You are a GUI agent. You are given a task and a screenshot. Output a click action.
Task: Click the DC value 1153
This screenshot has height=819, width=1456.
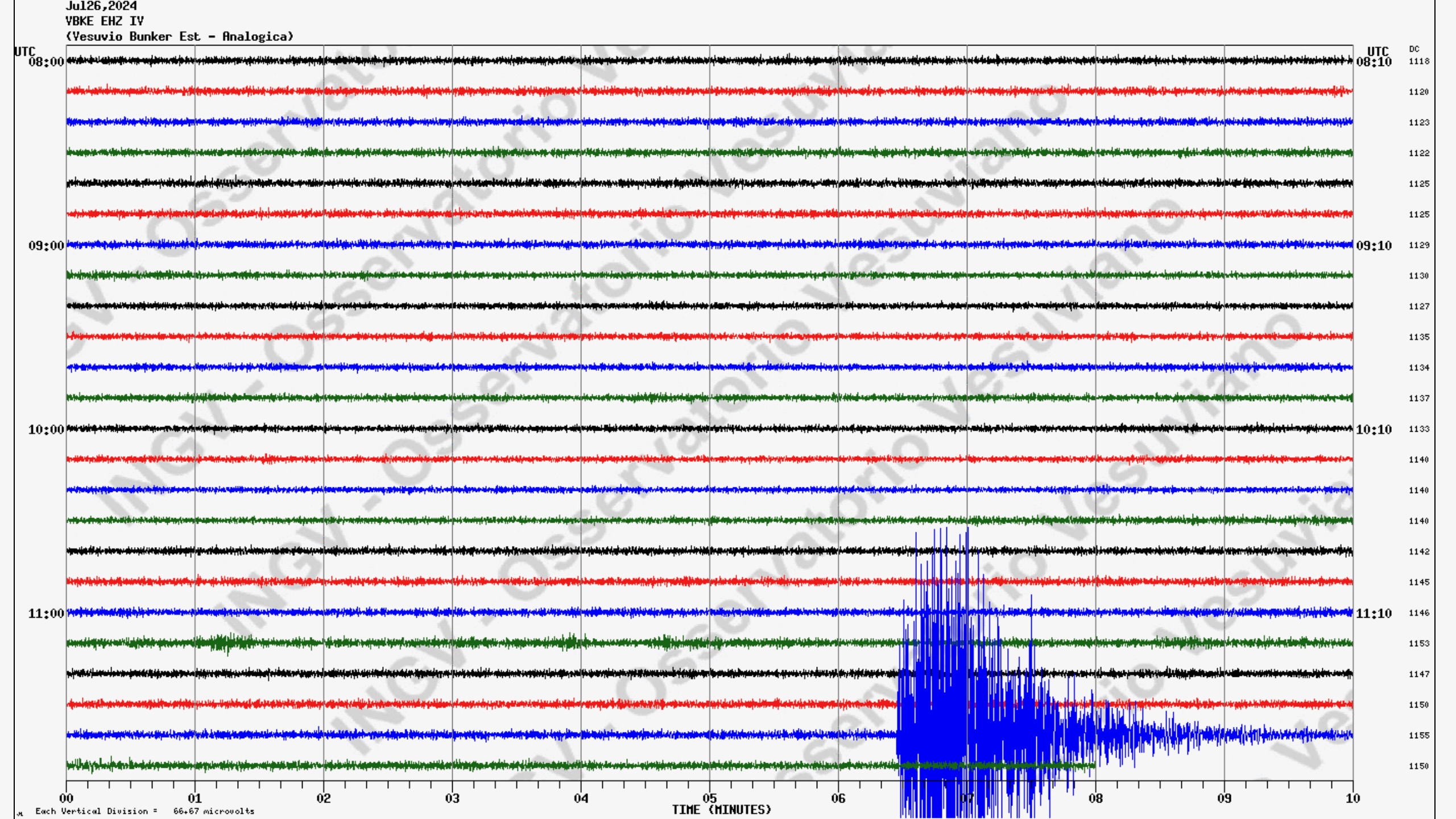(1418, 644)
